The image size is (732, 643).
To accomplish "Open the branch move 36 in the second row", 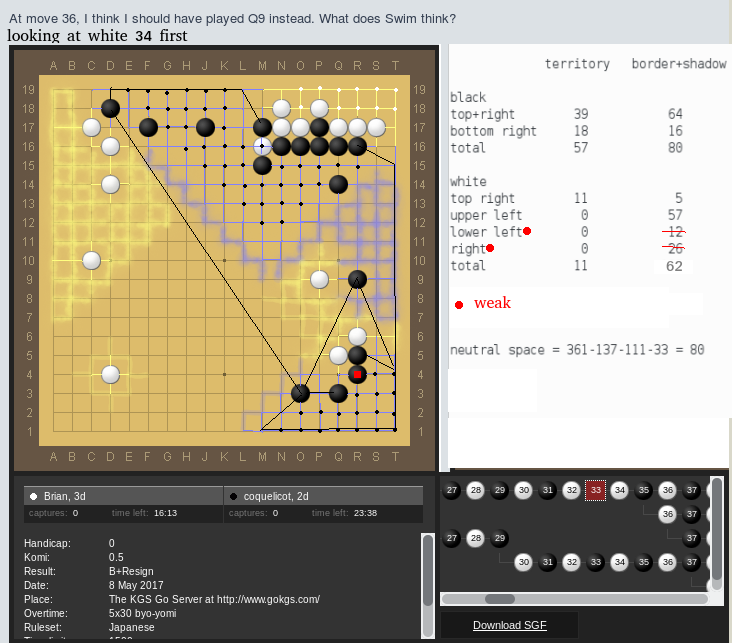I will (668, 514).
